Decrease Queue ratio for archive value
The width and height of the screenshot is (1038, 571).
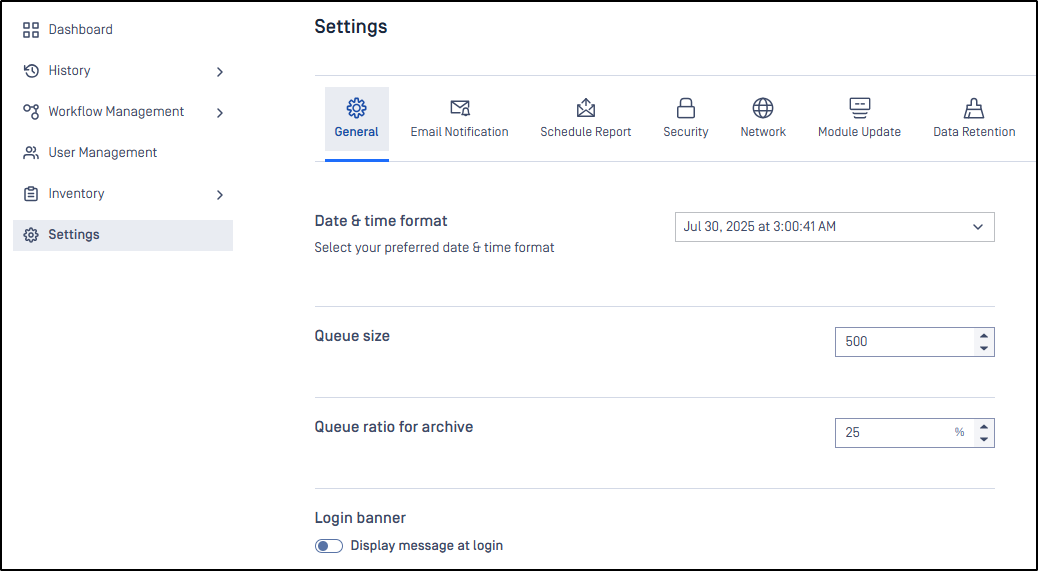(x=984, y=439)
